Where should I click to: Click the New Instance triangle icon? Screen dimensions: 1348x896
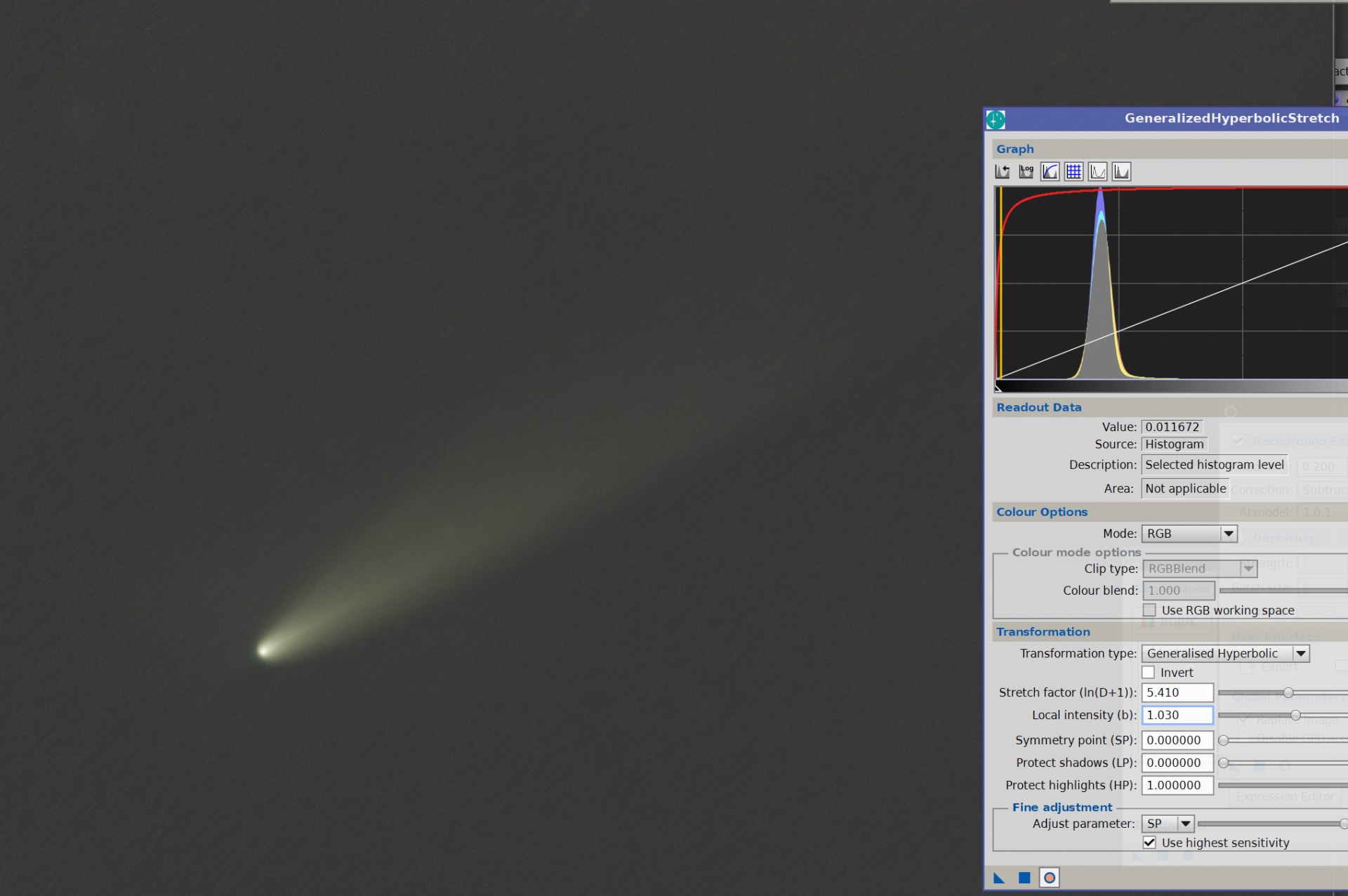coord(999,878)
